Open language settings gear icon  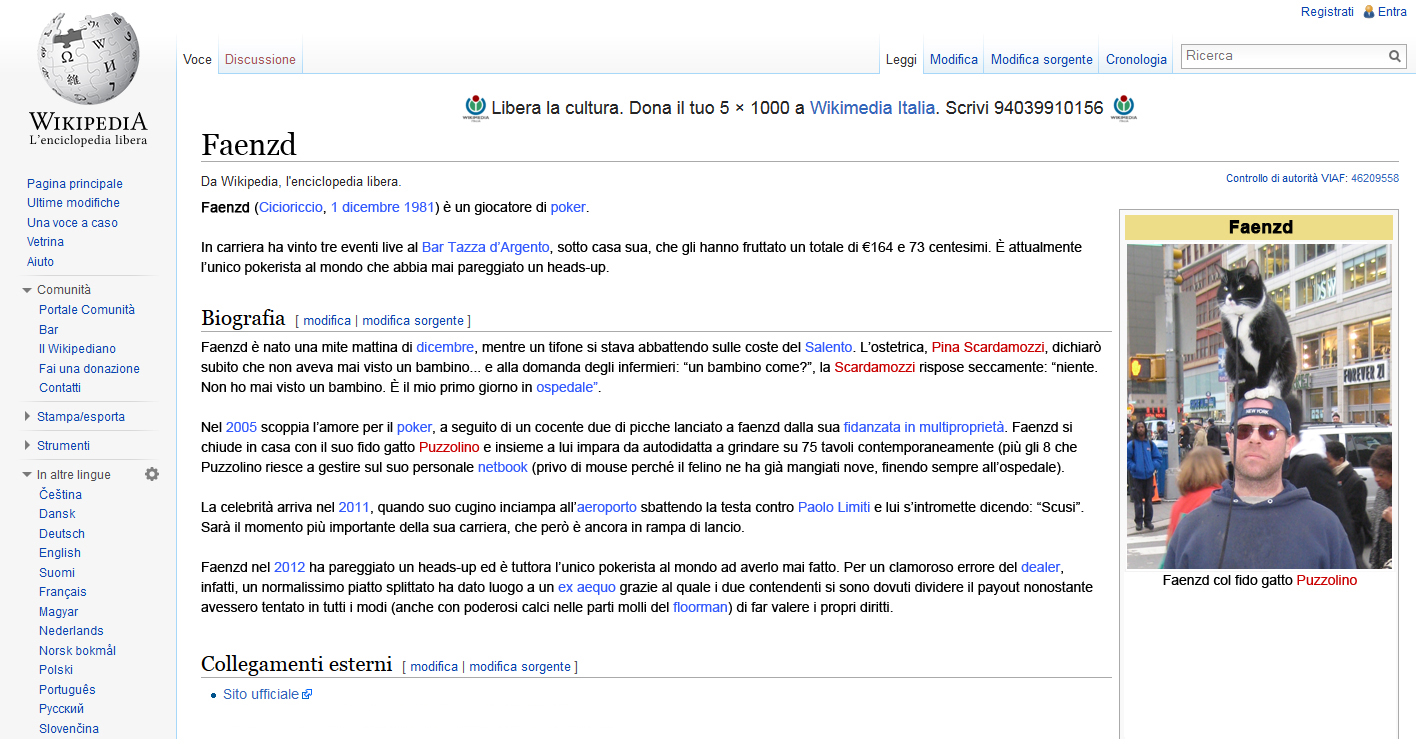(x=152, y=474)
